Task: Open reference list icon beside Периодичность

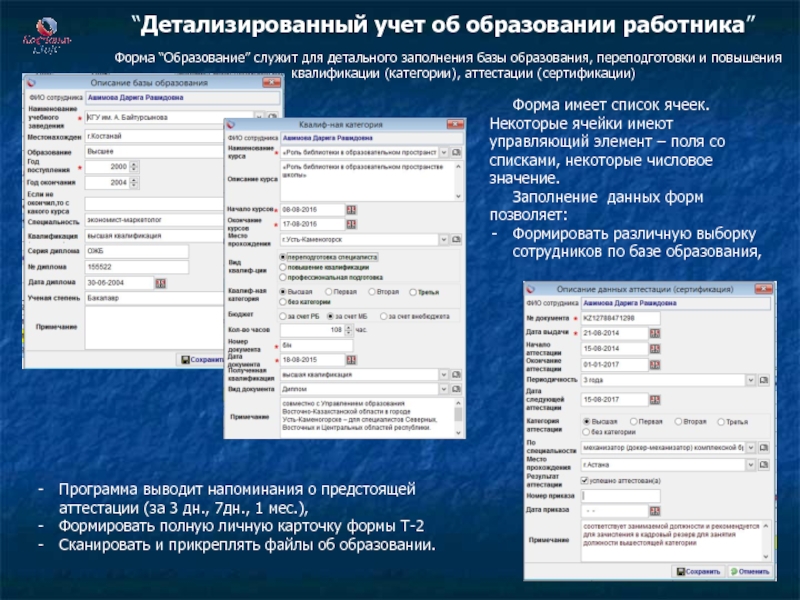Action: pos(764,380)
